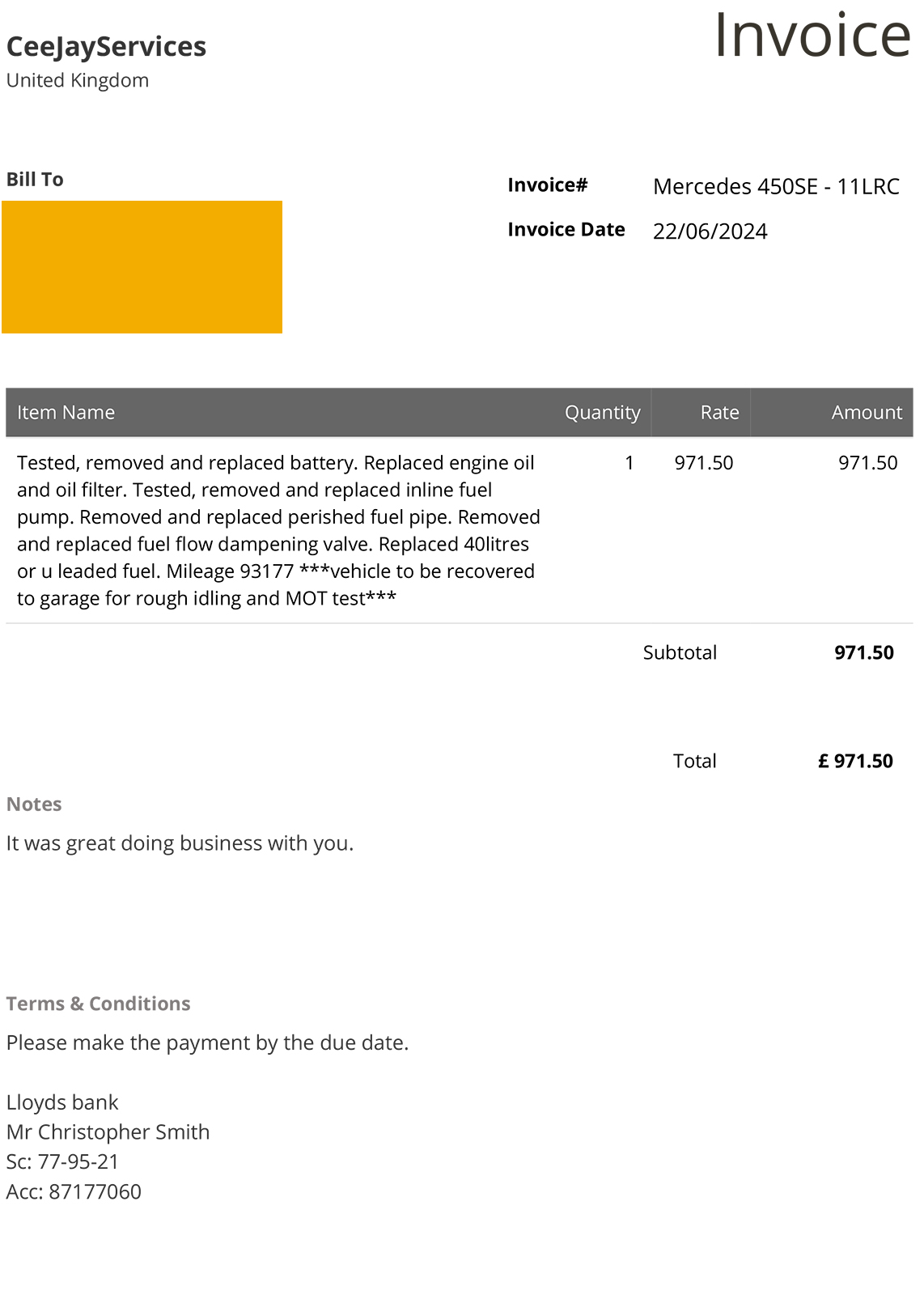
Task: Select the CeeJayServices company name
Action: 106,47
